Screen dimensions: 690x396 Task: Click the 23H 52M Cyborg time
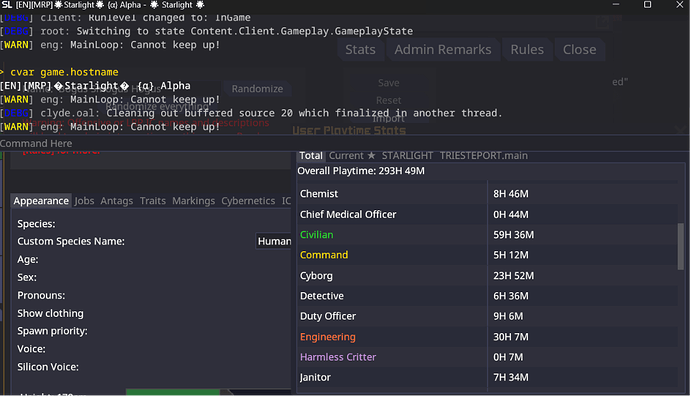point(514,276)
